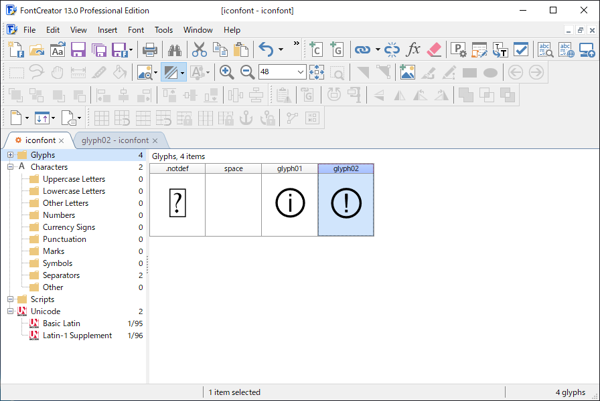This screenshot has width=600, height=401.
Task: Click the zoom in magnifier
Action: (227, 72)
